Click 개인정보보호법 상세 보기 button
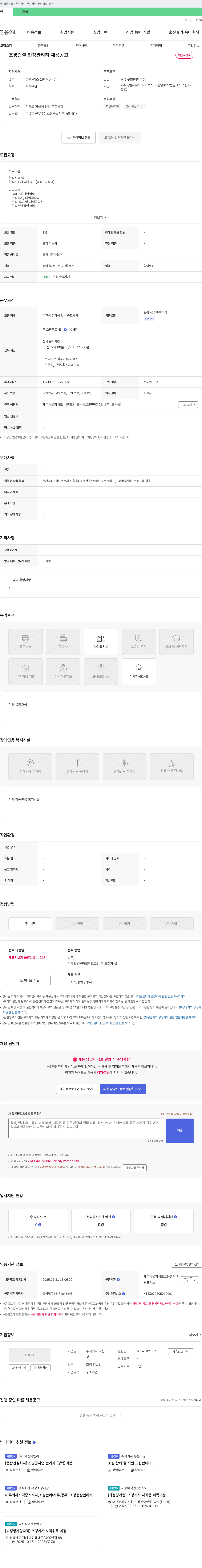Image resolution: width=202 pixels, height=1568 pixels. (76, 1089)
